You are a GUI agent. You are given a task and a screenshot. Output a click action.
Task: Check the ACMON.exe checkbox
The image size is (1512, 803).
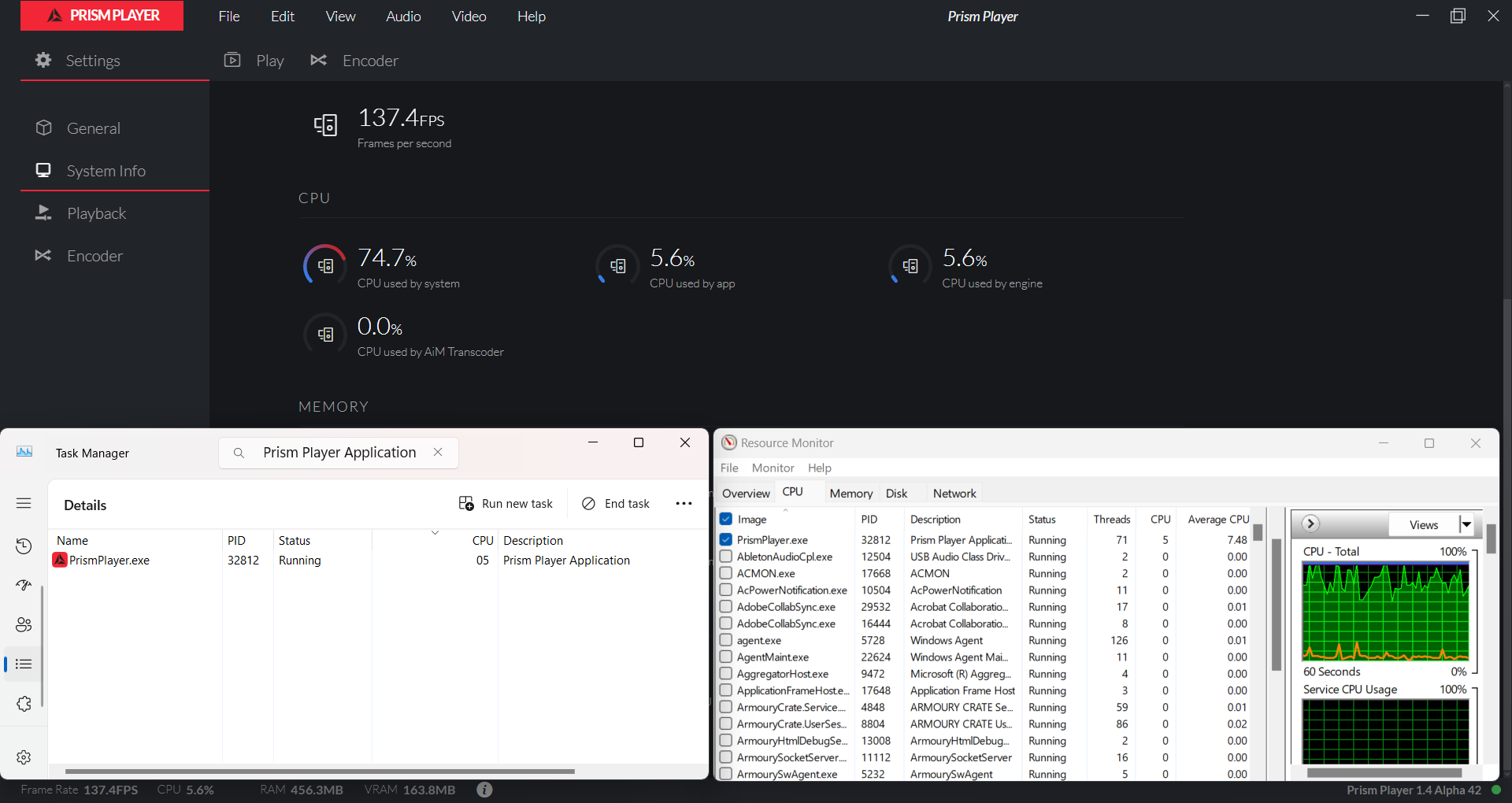(x=726, y=573)
